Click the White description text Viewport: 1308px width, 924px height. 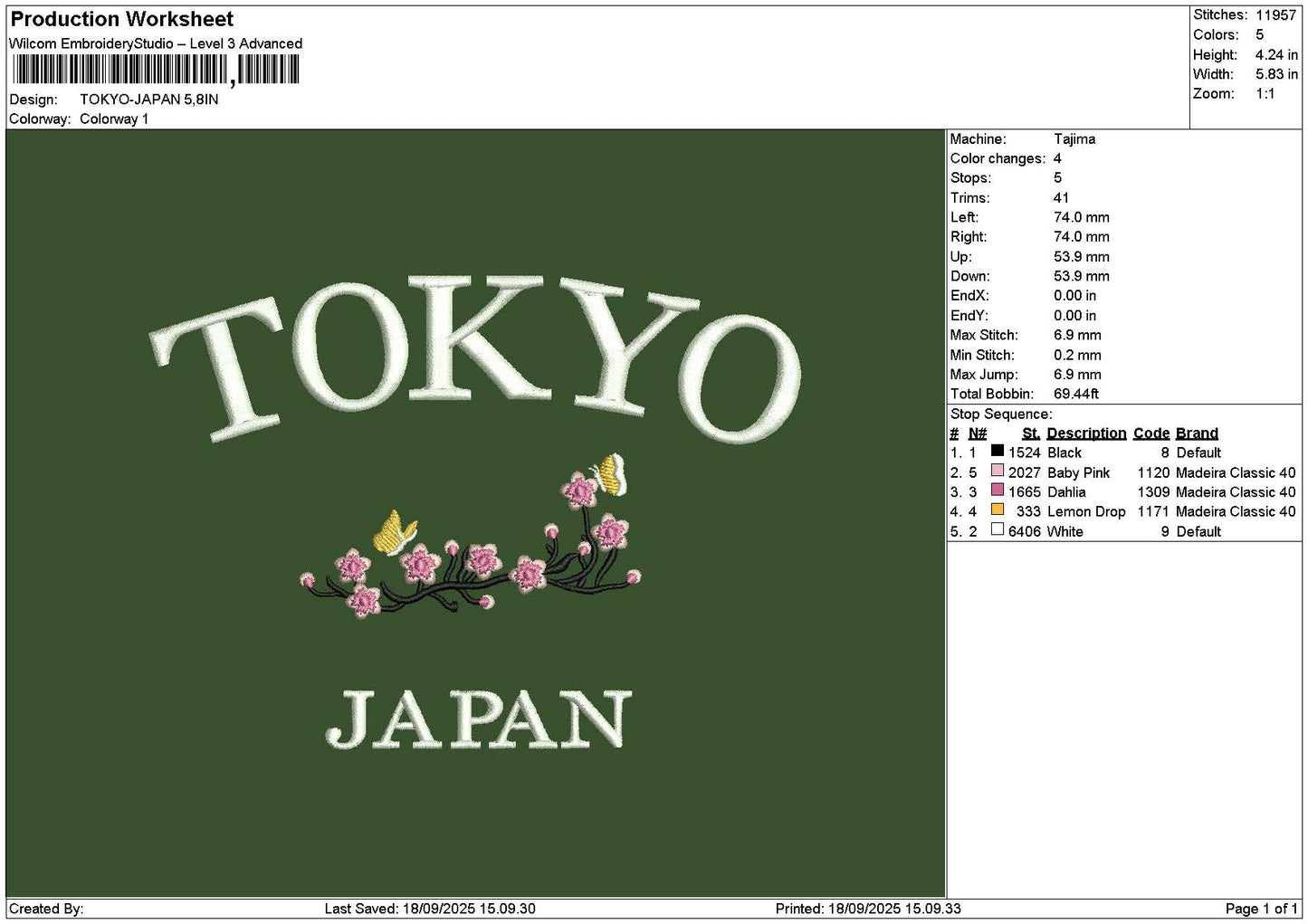(x=1065, y=532)
